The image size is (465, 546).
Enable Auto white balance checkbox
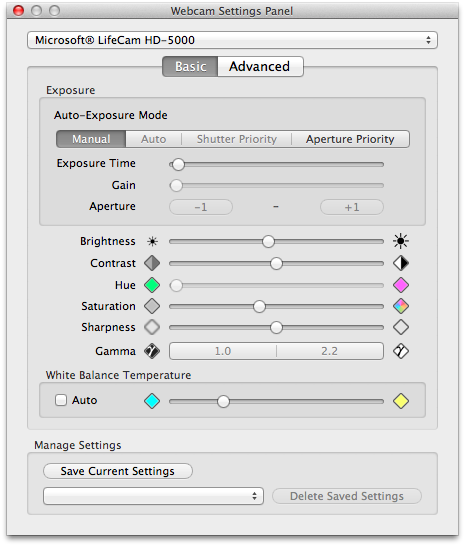(61, 400)
